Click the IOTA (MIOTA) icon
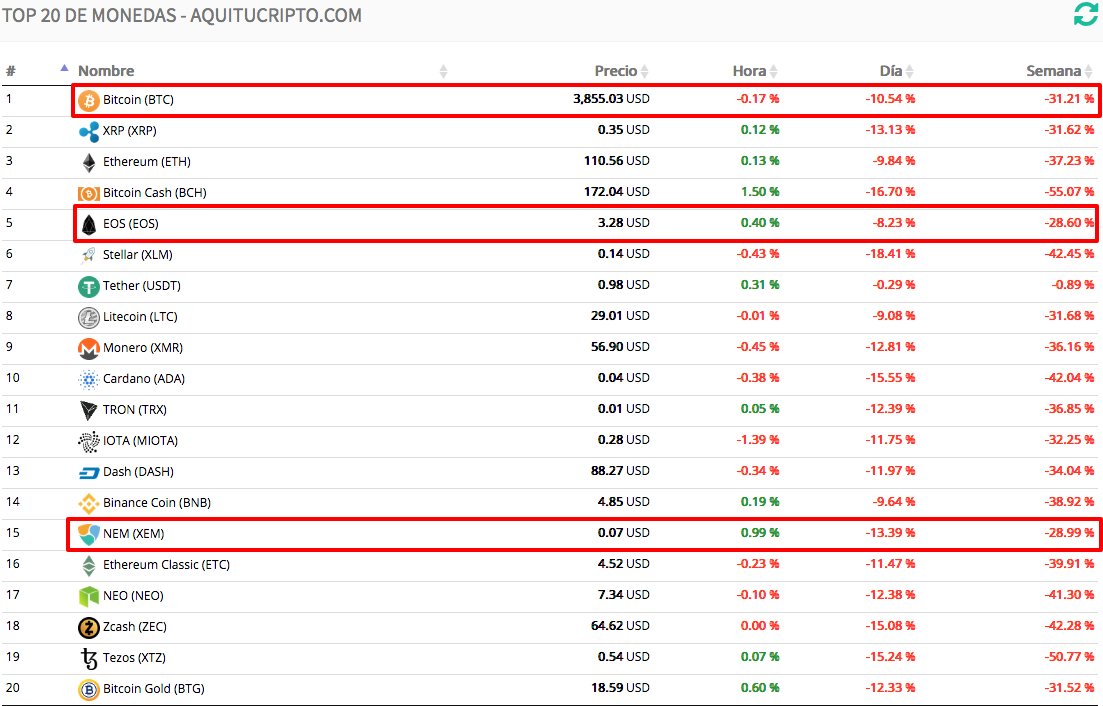This screenshot has height=706, width=1103. click(89, 442)
